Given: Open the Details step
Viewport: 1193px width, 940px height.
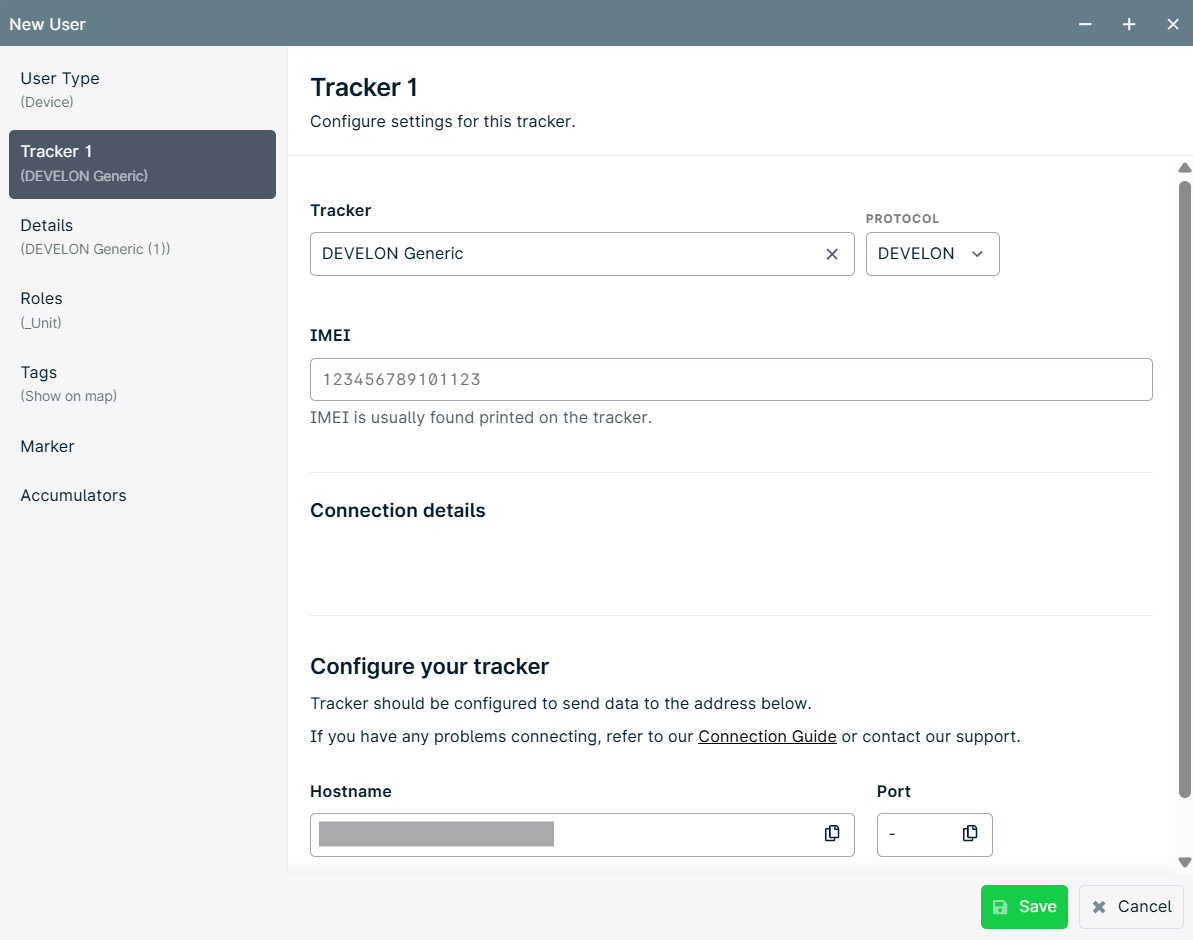Looking at the screenshot, I should [x=142, y=237].
